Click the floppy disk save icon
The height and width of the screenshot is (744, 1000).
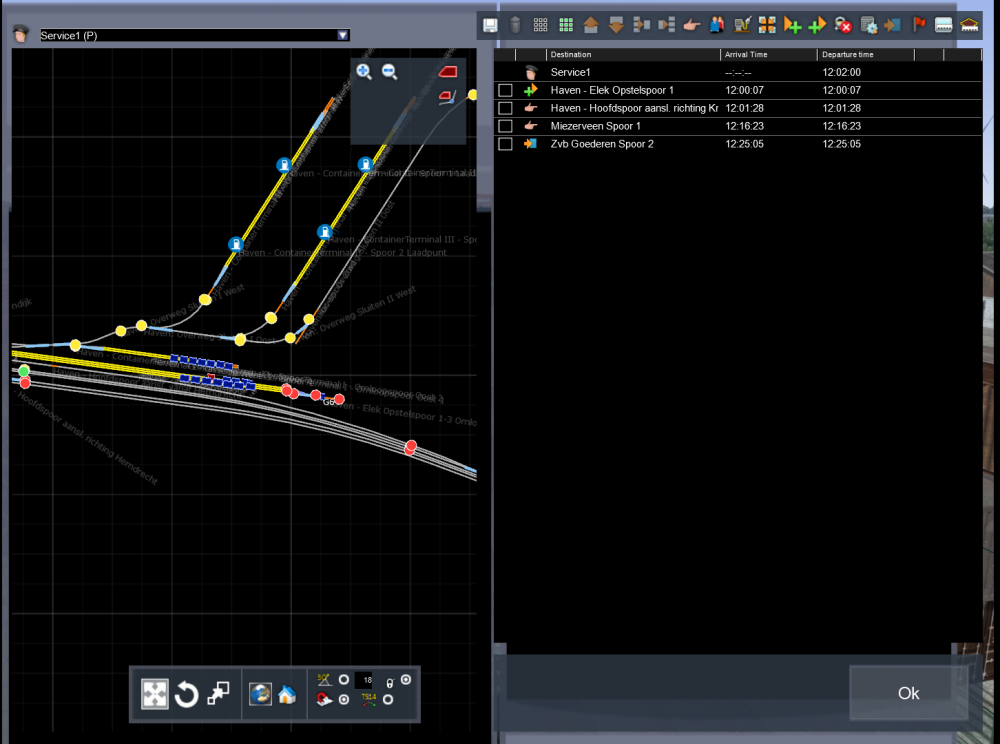pyautogui.click(x=490, y=26)
